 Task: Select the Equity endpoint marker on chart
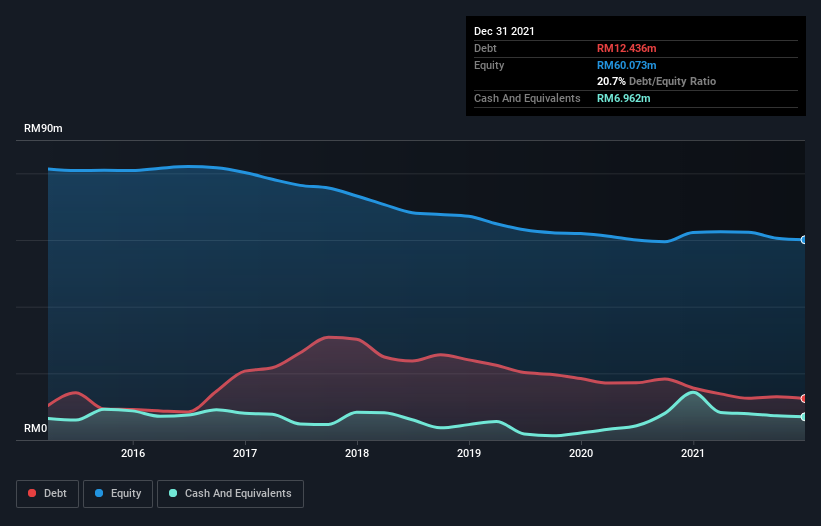804,240
